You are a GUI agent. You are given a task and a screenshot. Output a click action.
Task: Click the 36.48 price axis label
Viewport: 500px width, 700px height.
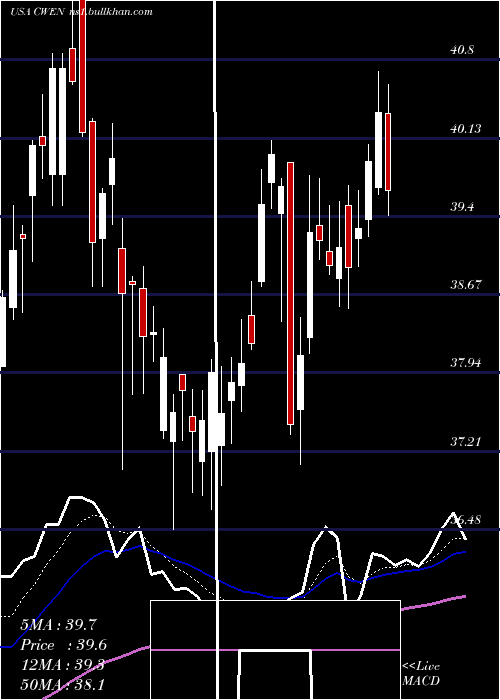click(x=466, y=520)
